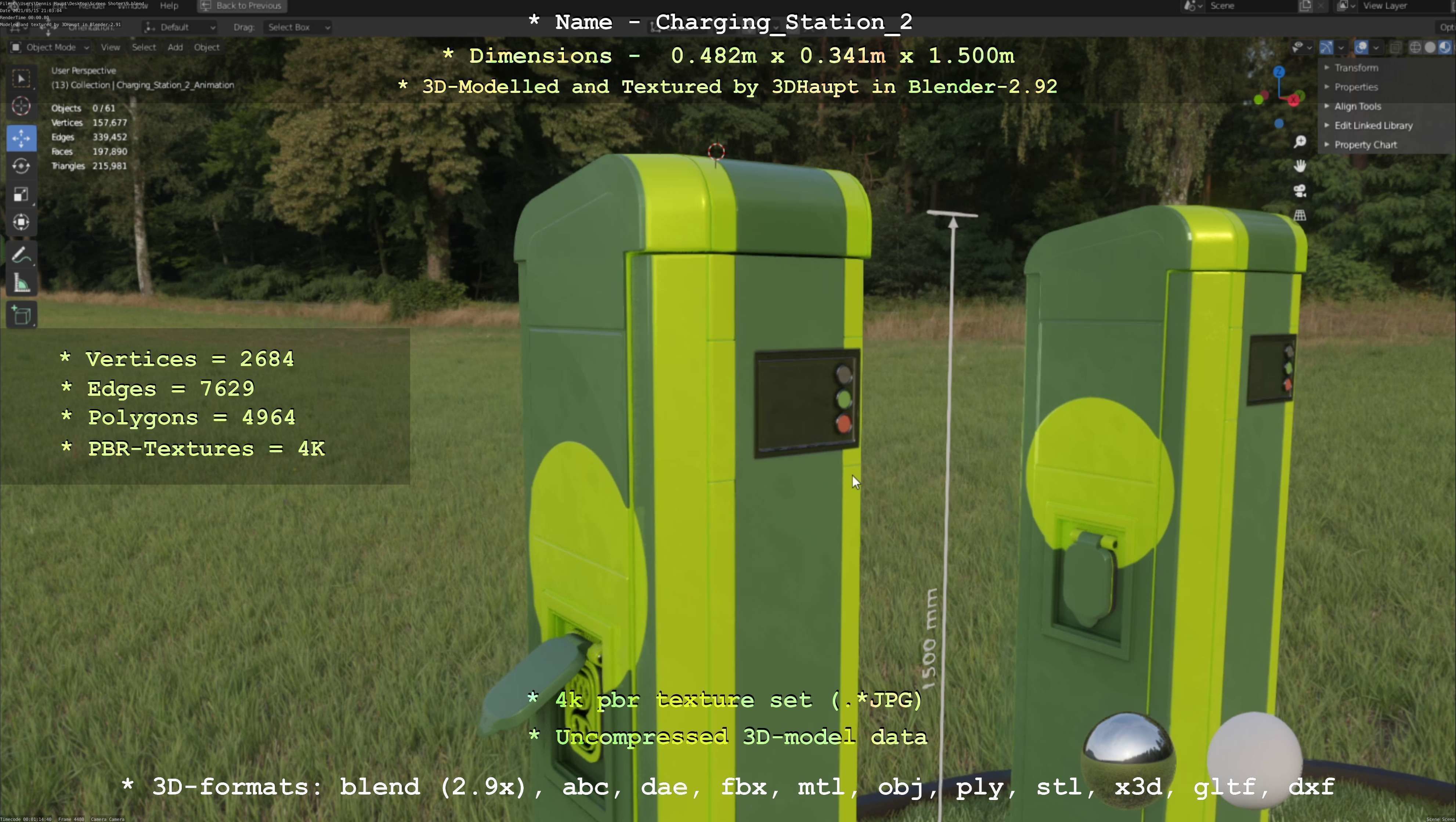
Task: Click the zoom magnifier navigation icon
Action: 1300,141
